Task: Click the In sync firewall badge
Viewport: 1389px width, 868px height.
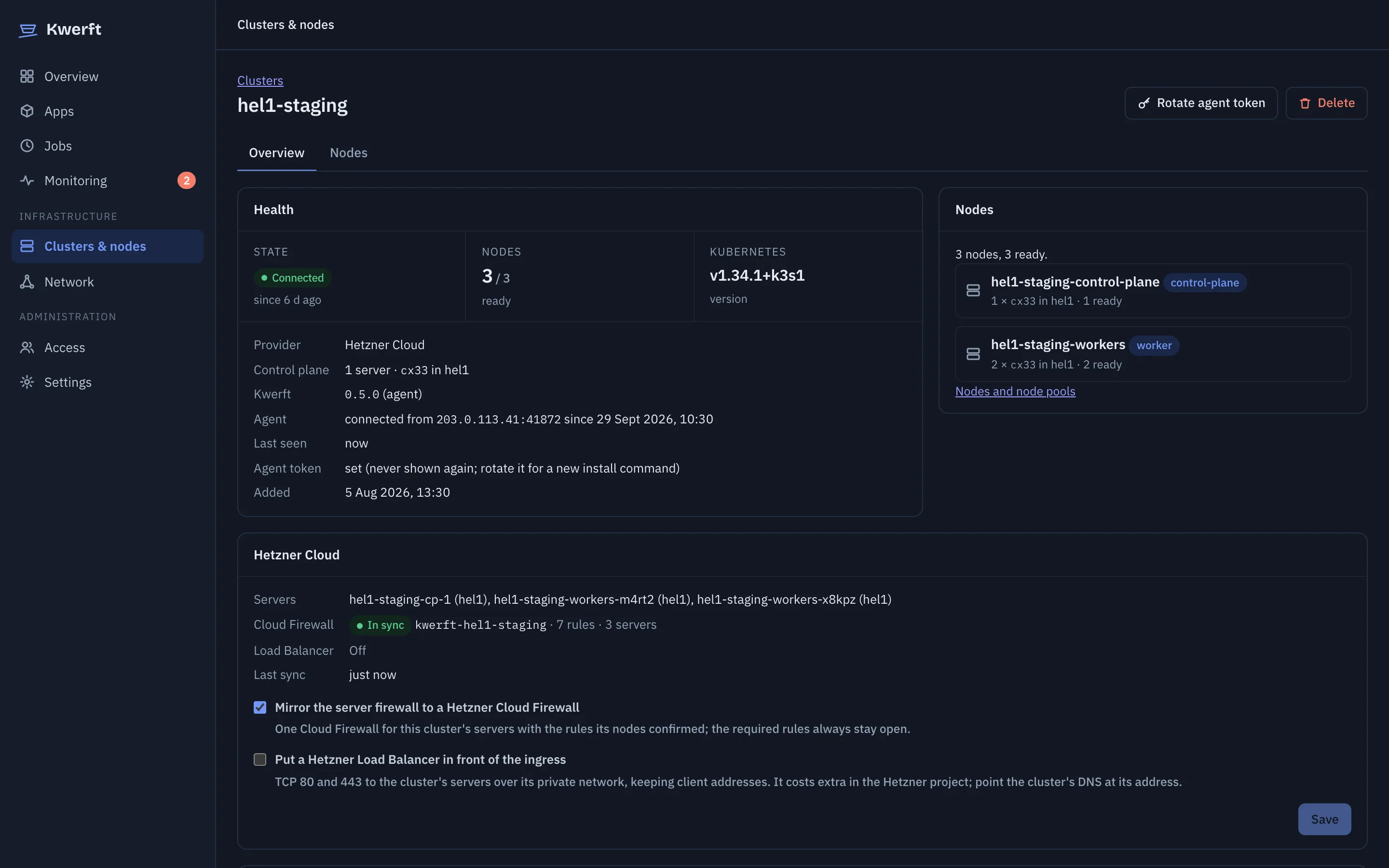Action: (380, 625)
